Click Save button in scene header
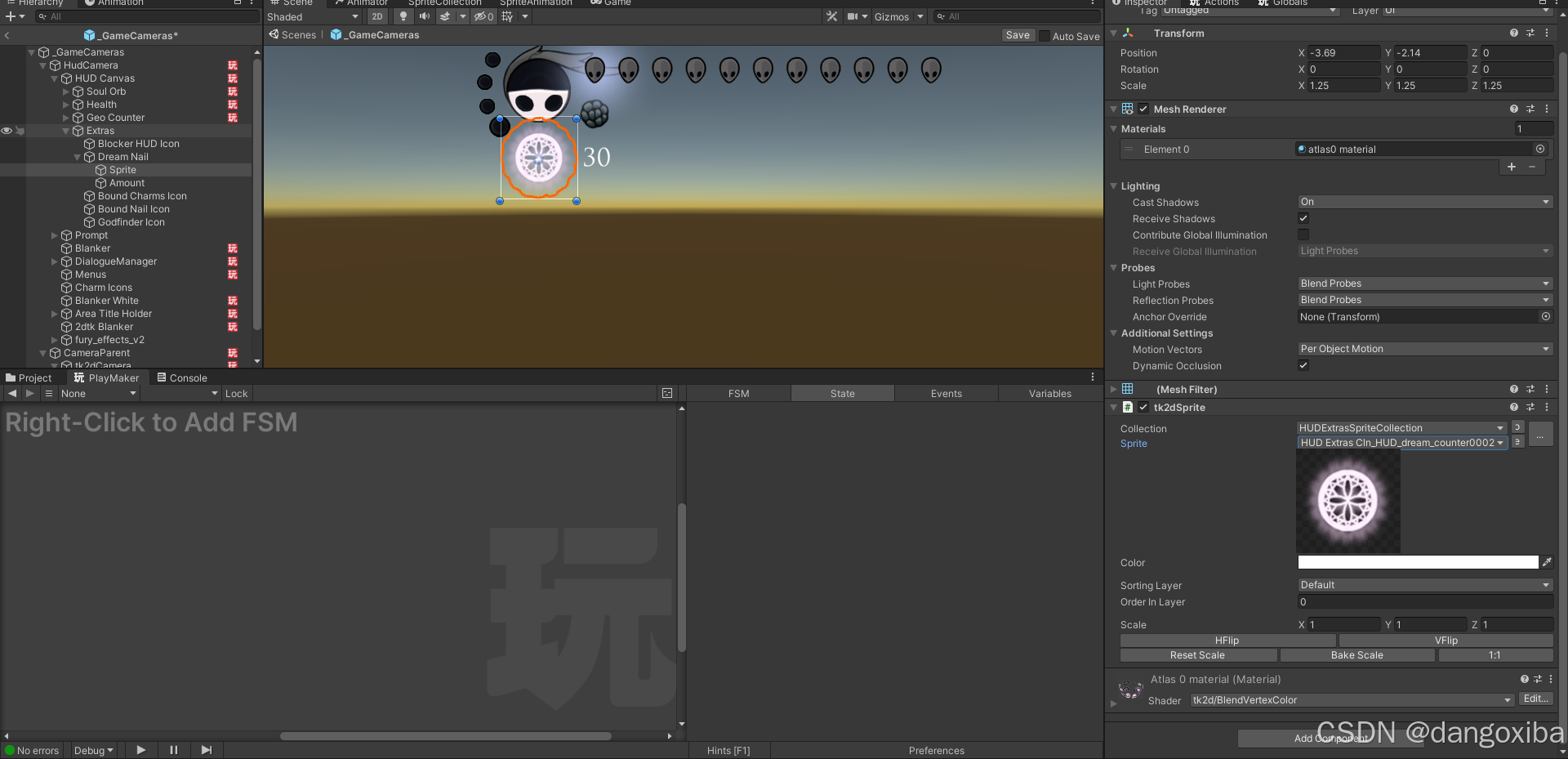Screen dimensions: 1568x759 [1018, 35]
